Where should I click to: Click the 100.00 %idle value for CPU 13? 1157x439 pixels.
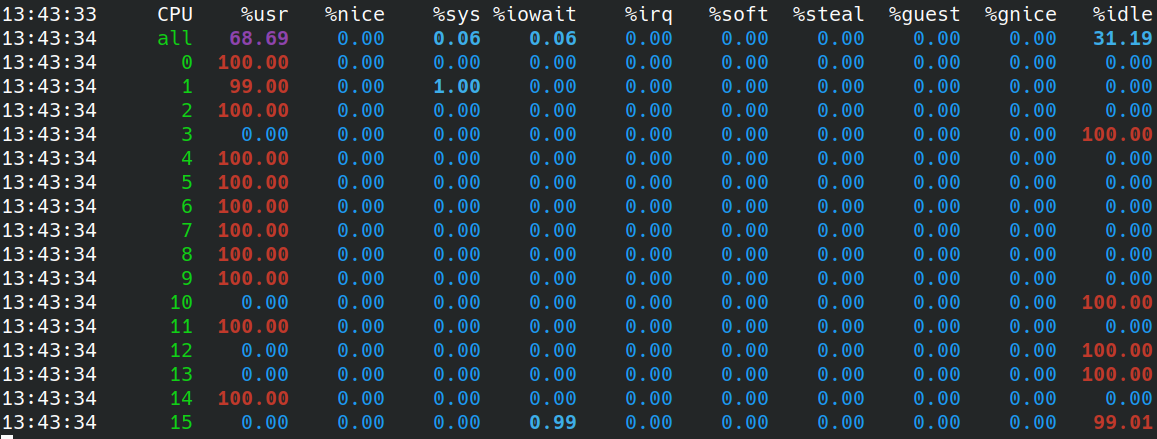pyautogui.click(x=1116, y=374)
